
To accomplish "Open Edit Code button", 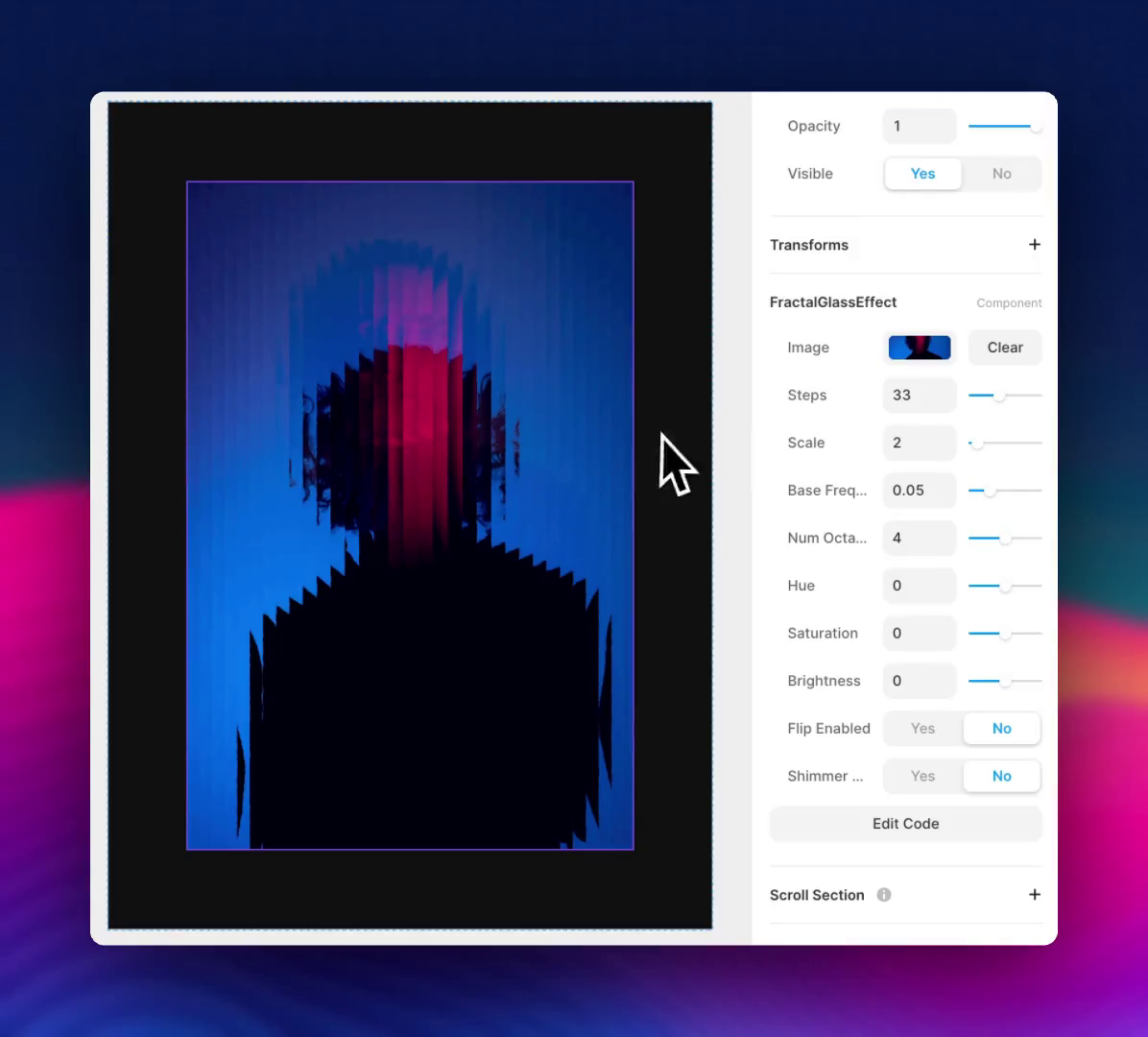I will (905, 824).
